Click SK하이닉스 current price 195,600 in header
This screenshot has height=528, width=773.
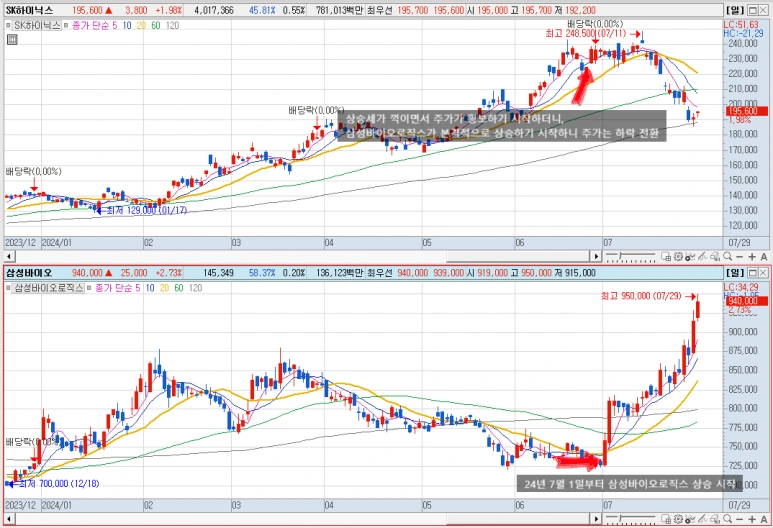point(87,10)
